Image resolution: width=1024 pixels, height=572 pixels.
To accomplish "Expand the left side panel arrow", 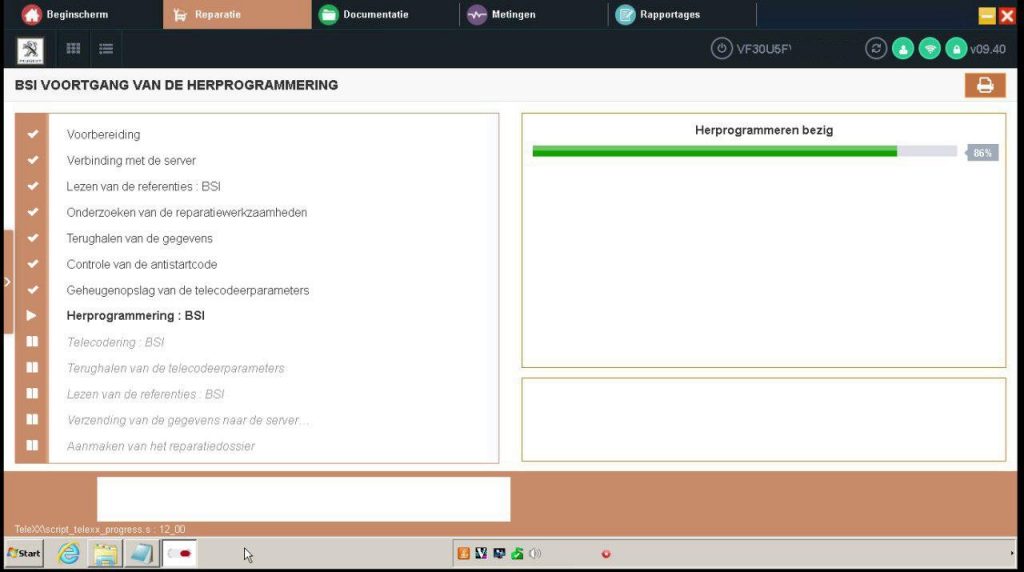I will coord(7,282).
